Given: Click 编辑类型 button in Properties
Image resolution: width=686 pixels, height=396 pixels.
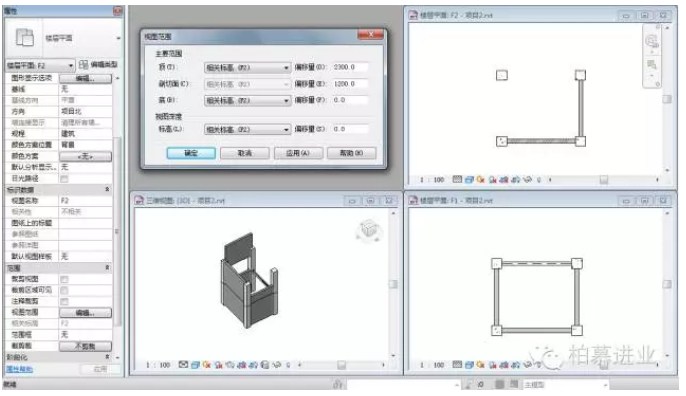Looking at the screenshot, I should tap(98, 65).
